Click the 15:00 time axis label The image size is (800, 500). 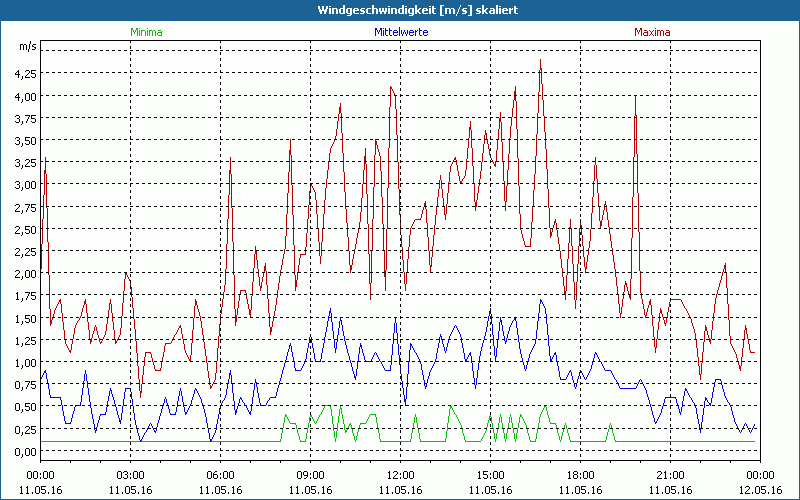491,475
